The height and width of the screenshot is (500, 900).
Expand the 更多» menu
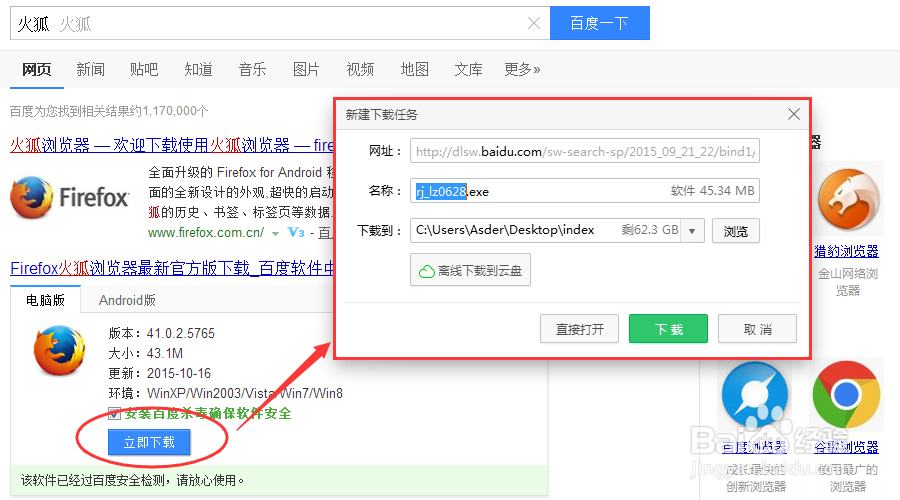click(522, 69)
